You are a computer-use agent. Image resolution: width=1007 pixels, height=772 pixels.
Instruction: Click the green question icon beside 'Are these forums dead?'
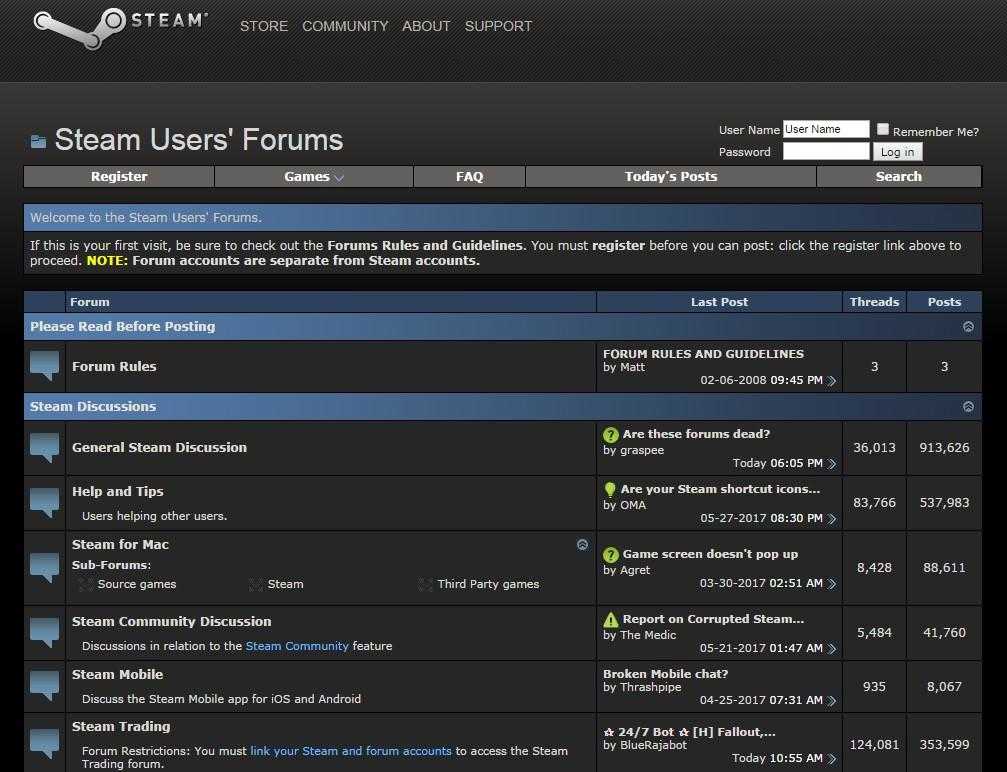[x=611, y=435]
